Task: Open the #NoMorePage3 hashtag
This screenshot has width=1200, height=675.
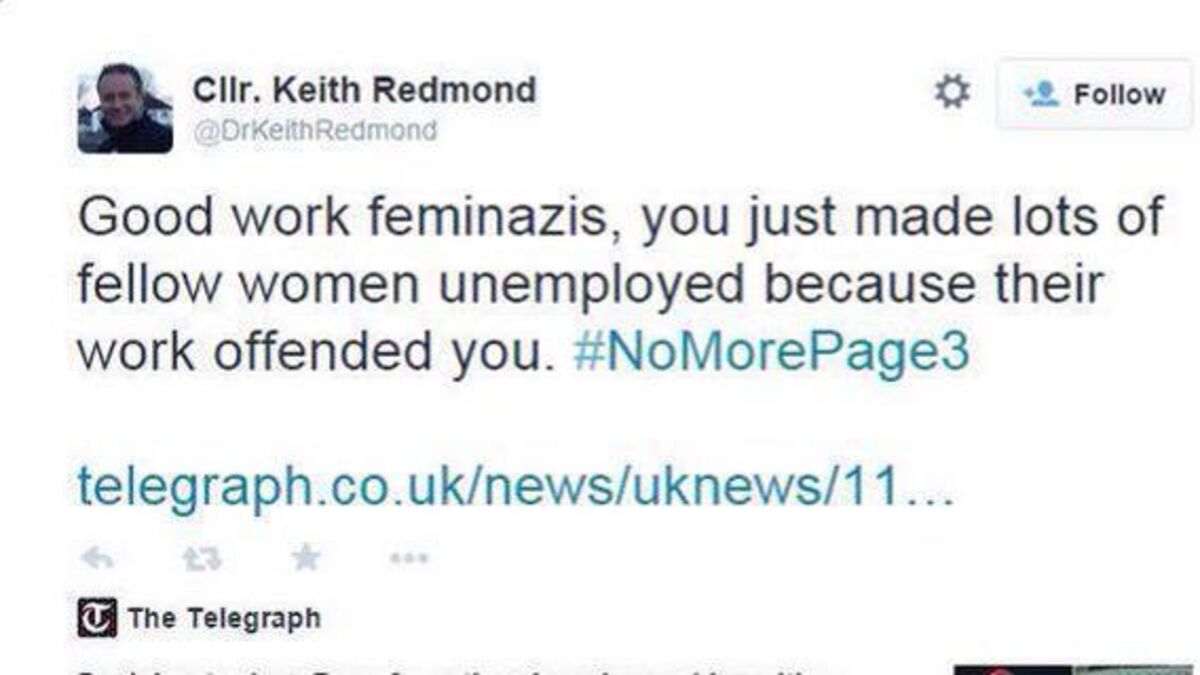Action: pos(771,354)
